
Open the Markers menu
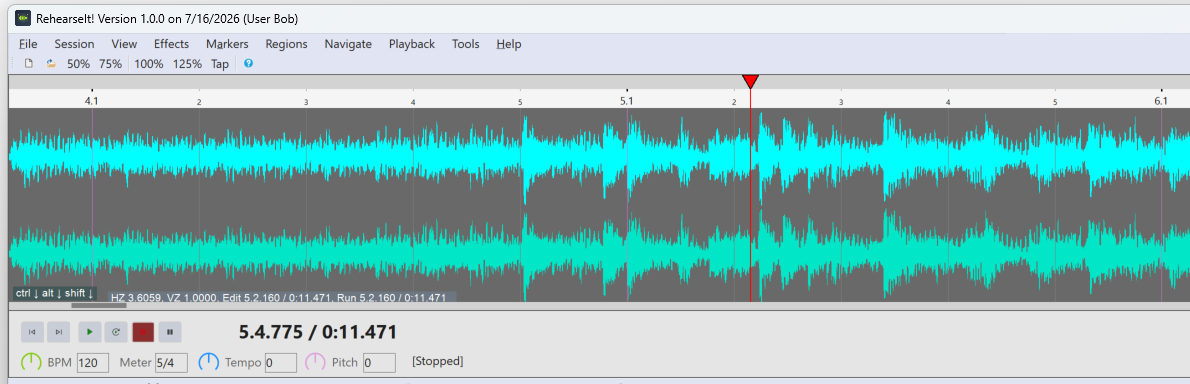click(227, 44)
